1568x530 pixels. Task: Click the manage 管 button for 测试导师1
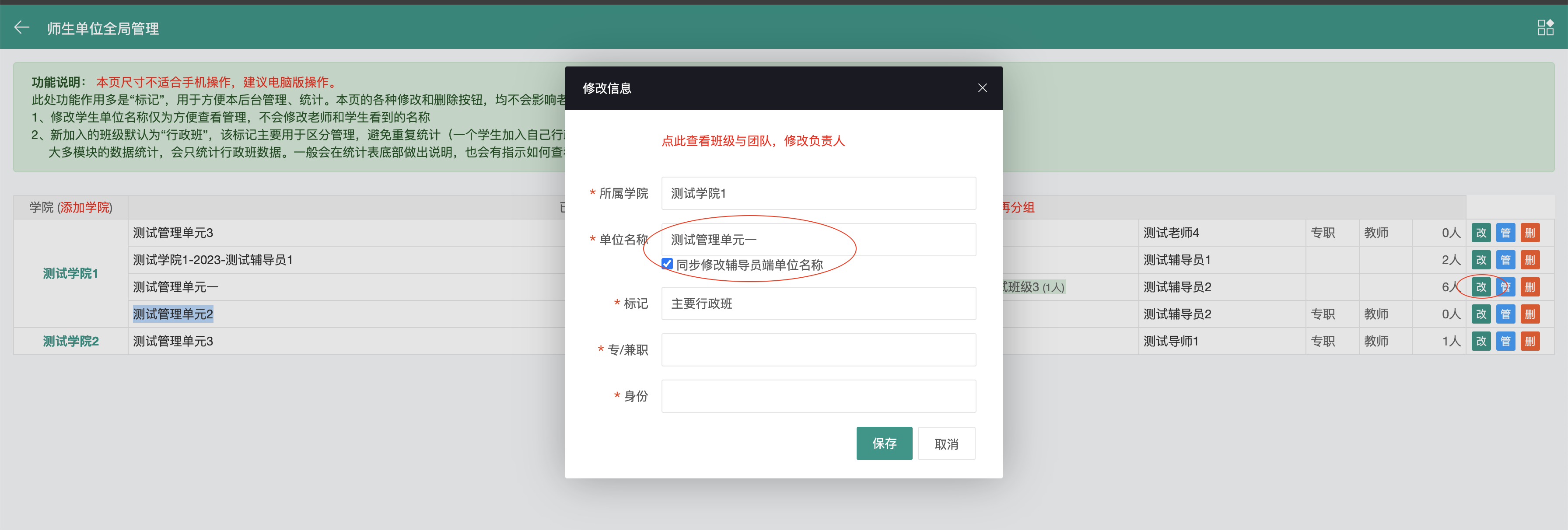(1505, 341)
